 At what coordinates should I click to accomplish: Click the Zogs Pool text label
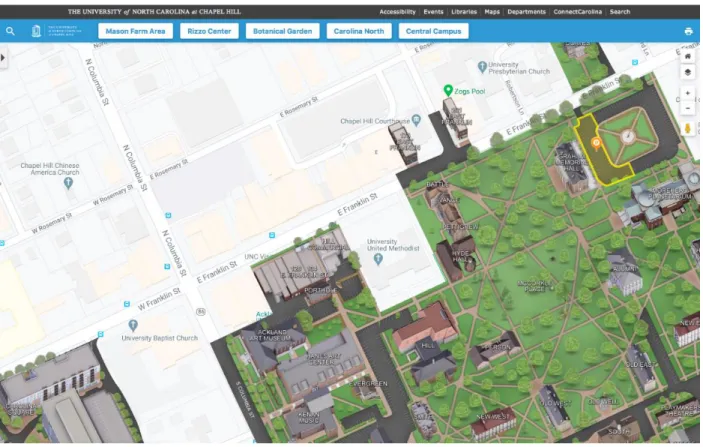click(x=470, y=91)
